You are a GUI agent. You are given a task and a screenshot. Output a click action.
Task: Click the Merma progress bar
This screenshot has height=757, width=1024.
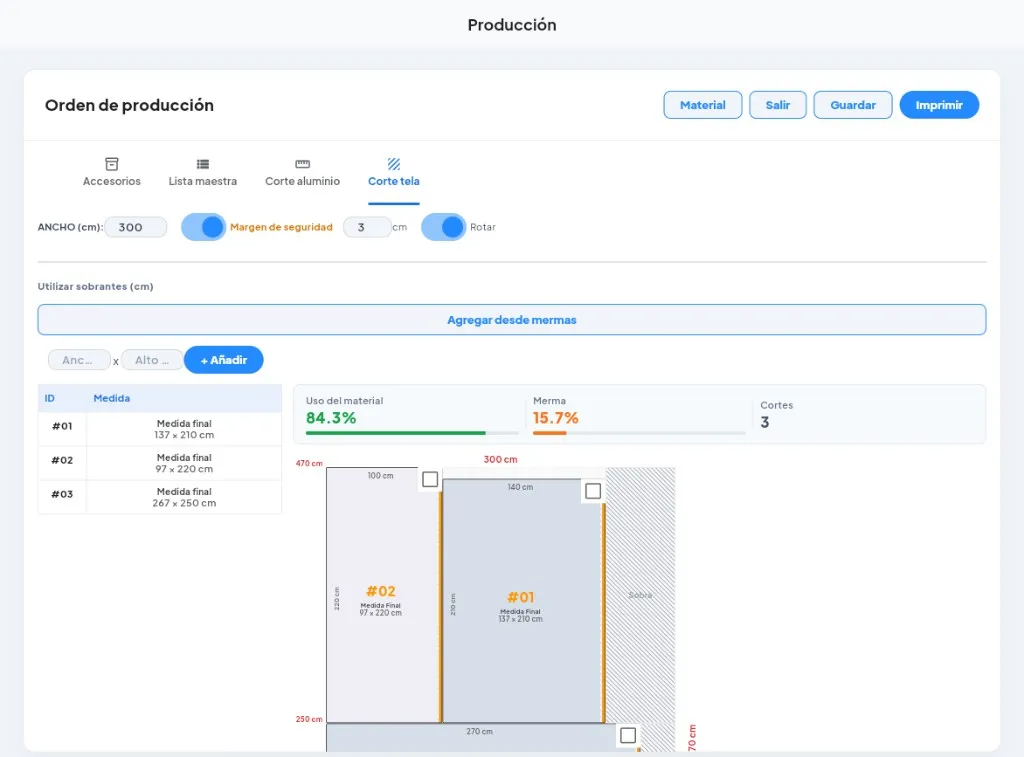click(x=639, y=432)
